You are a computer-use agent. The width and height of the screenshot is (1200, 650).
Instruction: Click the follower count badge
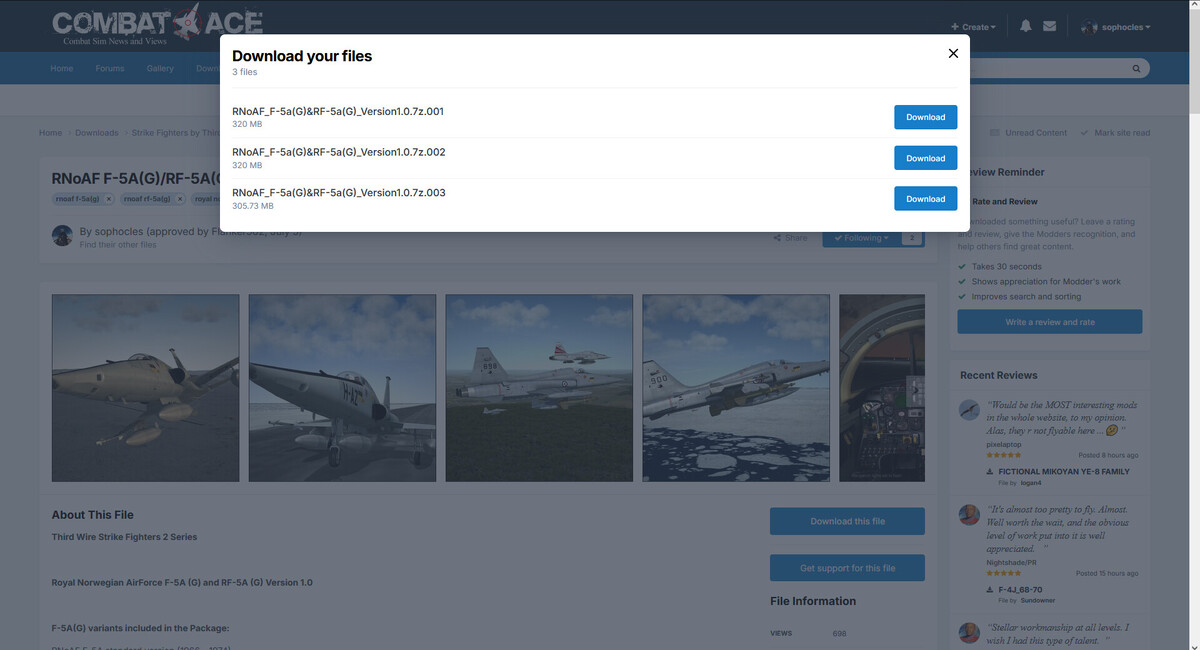click(x=912, y=238)
